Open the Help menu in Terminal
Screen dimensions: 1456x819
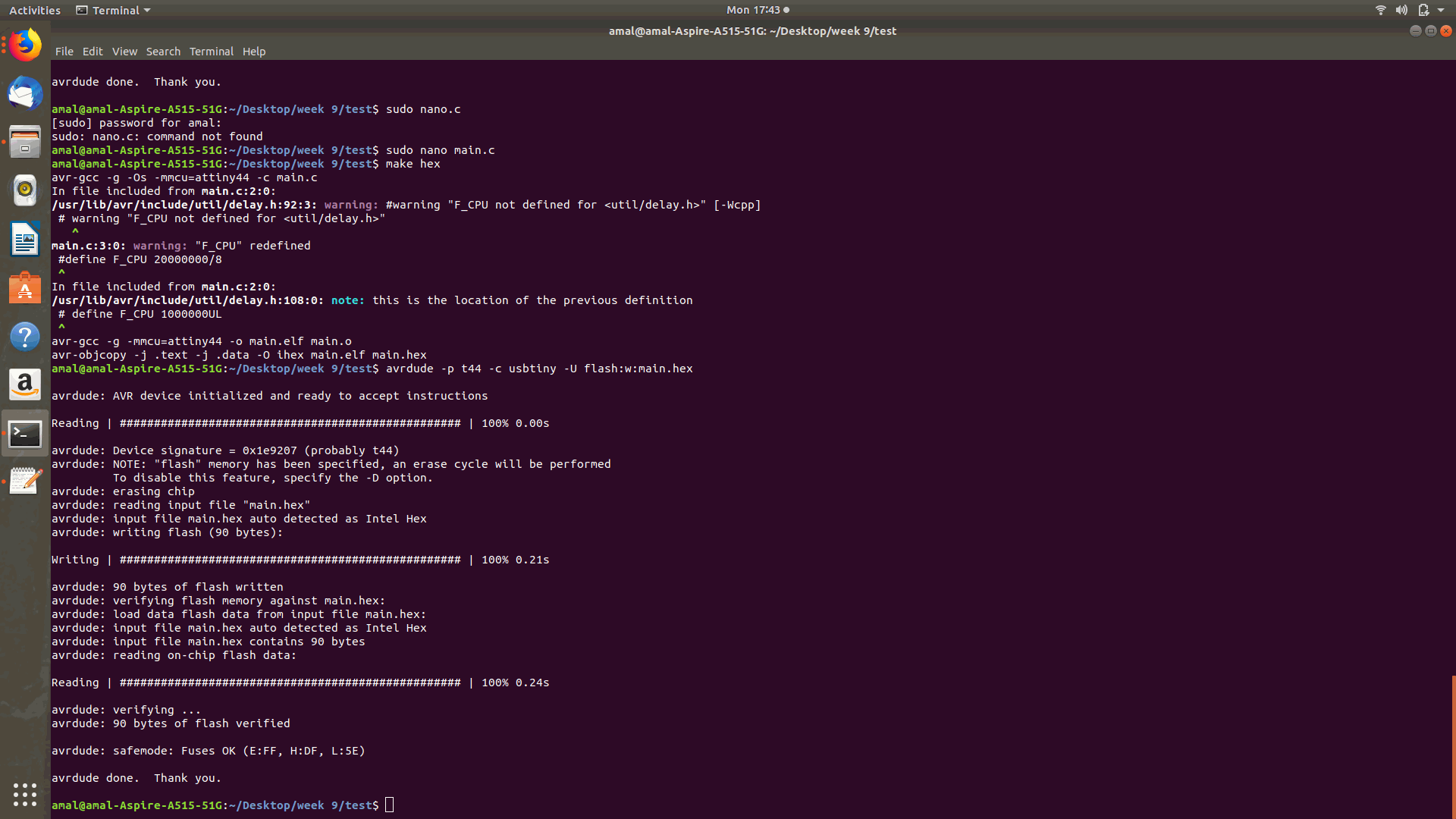coord(254,52)
